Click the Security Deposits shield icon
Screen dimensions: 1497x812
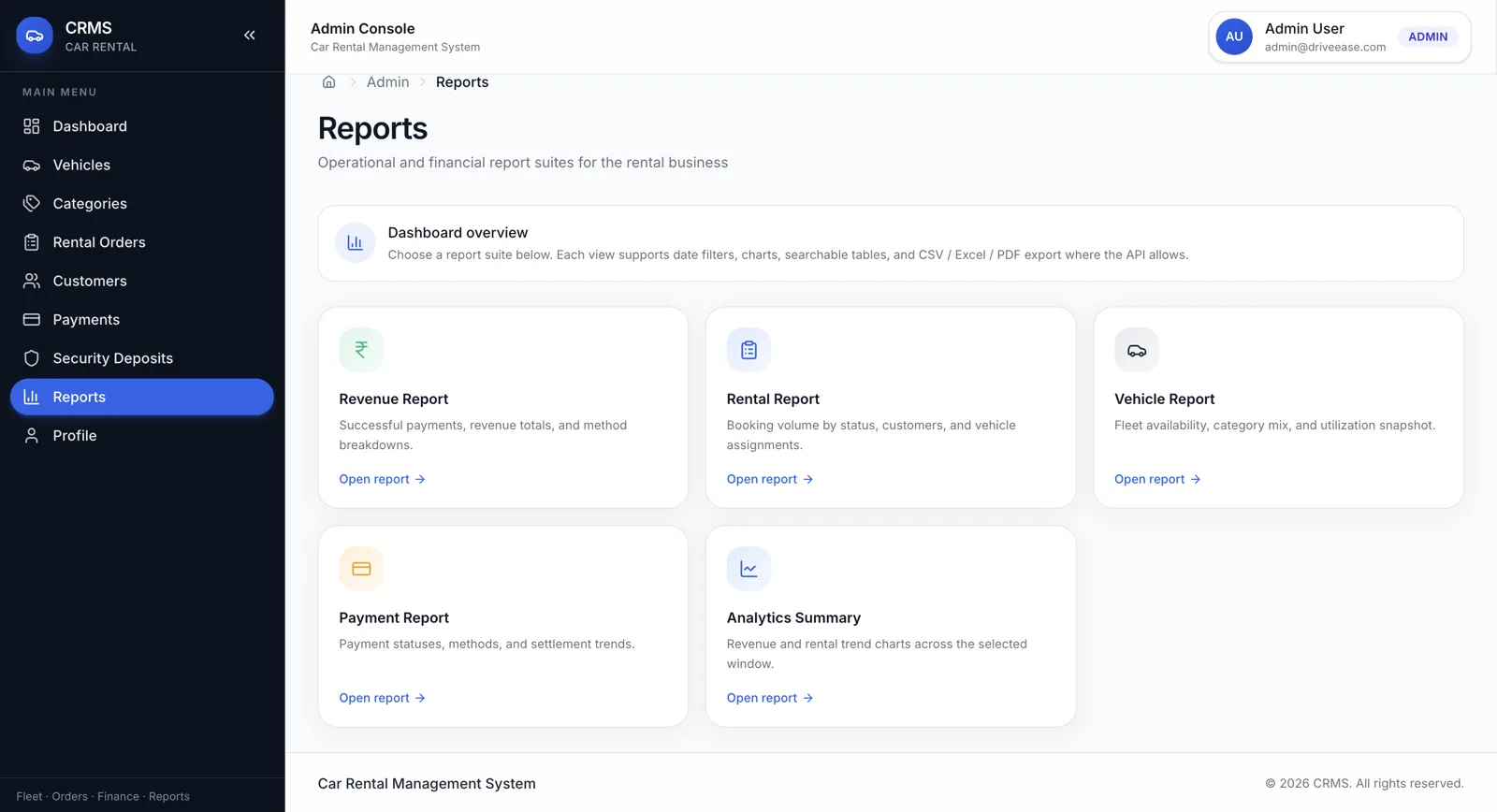[x=32, y=358]
